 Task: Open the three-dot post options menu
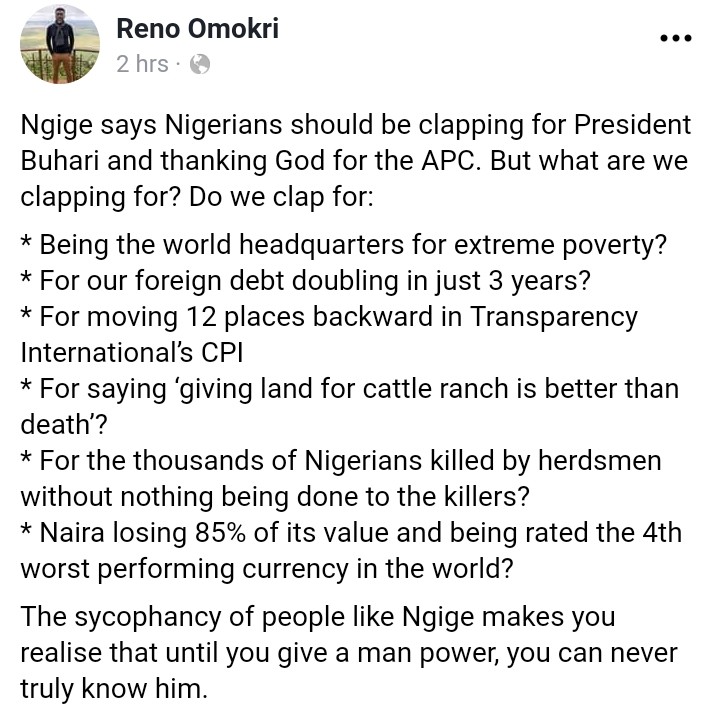tap(676, 39)
